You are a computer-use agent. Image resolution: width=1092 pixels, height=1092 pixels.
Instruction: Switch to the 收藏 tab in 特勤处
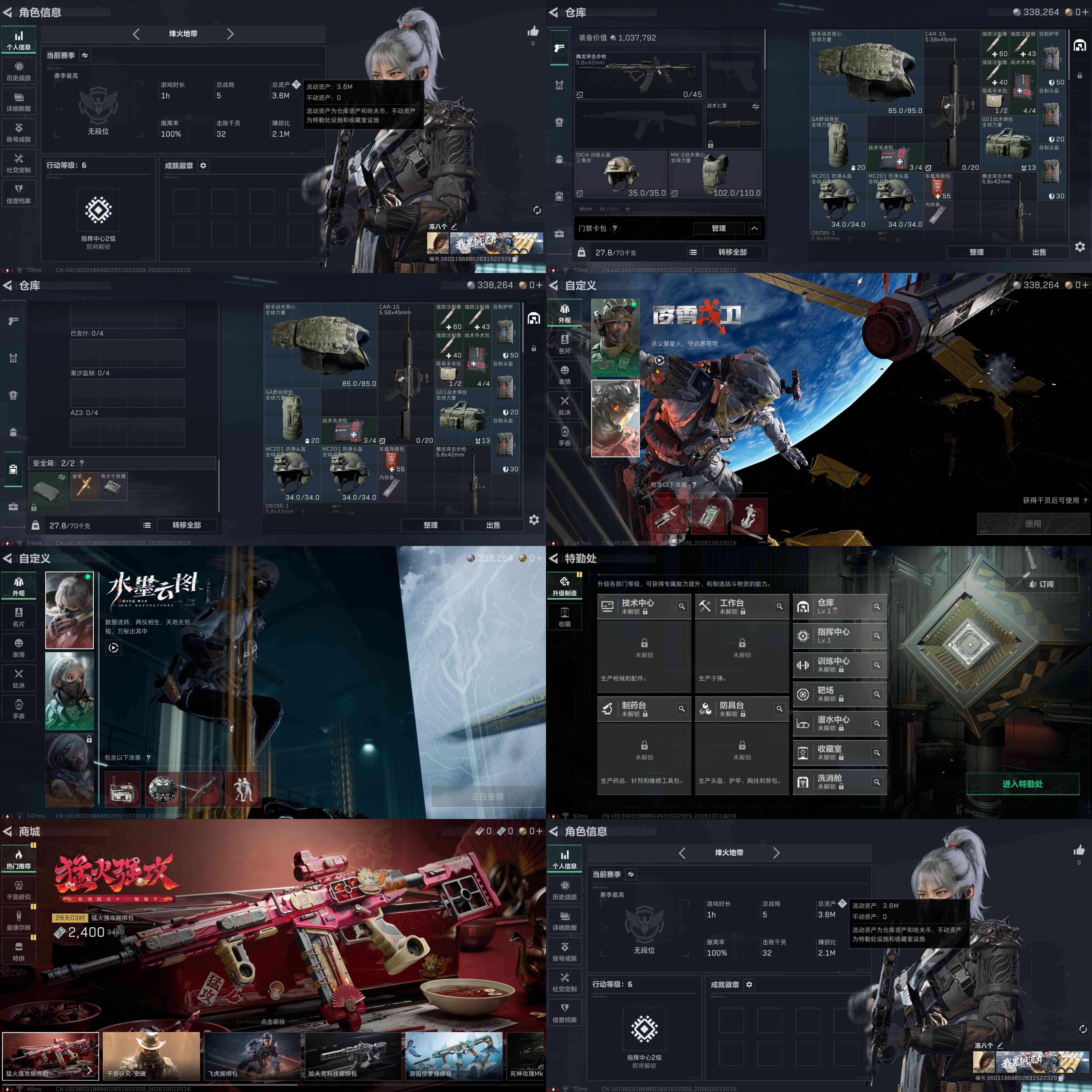565,617
